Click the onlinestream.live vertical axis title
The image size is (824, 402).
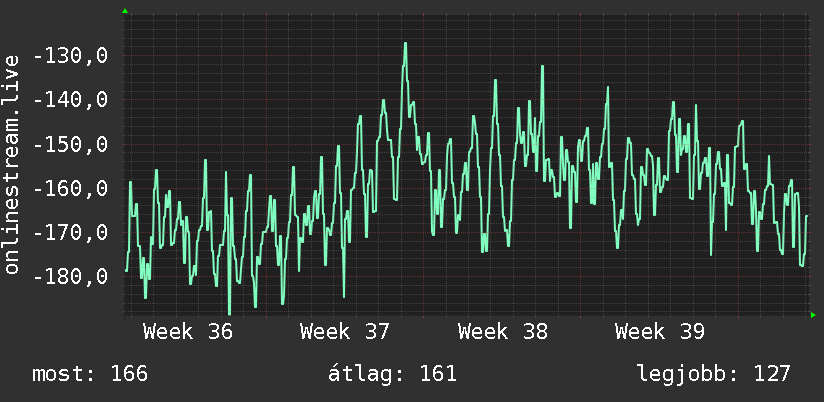coord(12,164)
